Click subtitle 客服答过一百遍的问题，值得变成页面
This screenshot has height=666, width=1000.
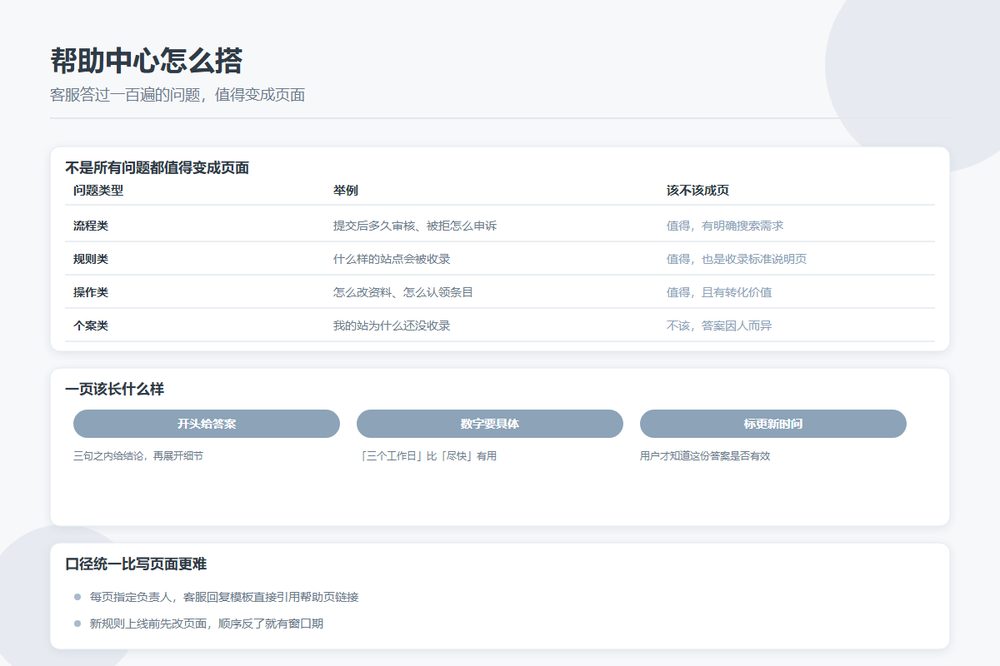point(177,95)
